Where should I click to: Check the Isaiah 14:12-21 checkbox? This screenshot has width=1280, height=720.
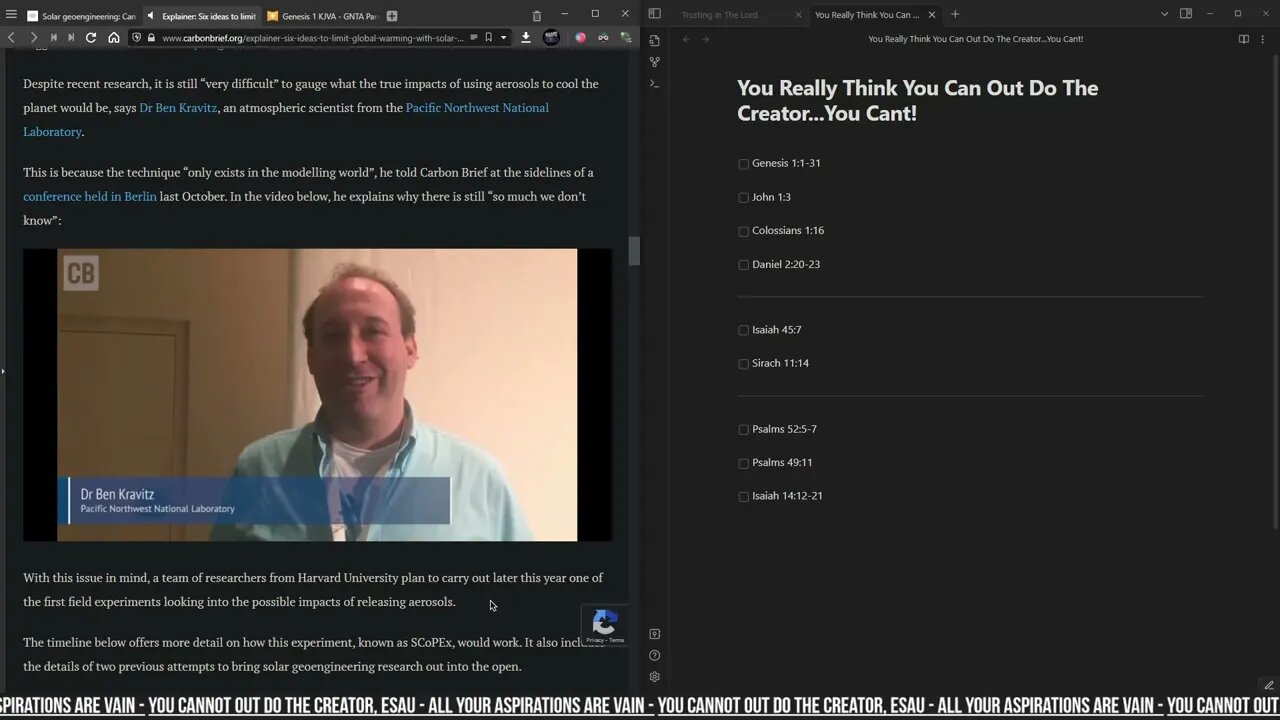(x=743, y=496)
